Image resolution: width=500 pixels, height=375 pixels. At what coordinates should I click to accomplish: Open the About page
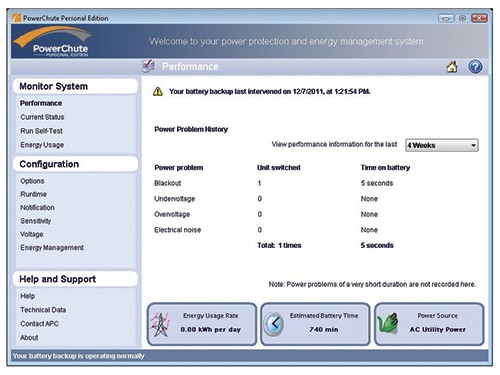click(x=29, y=338)
